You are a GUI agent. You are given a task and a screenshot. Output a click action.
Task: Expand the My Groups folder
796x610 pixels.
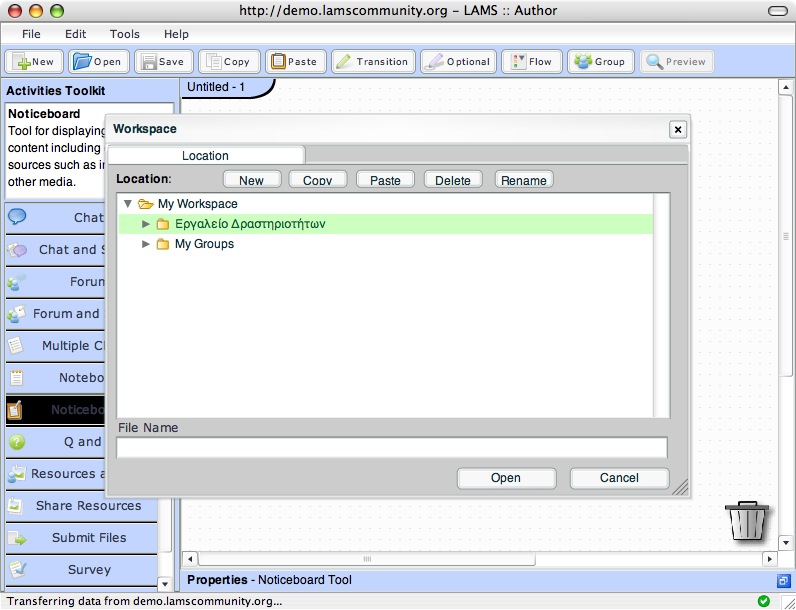[146, 244]
